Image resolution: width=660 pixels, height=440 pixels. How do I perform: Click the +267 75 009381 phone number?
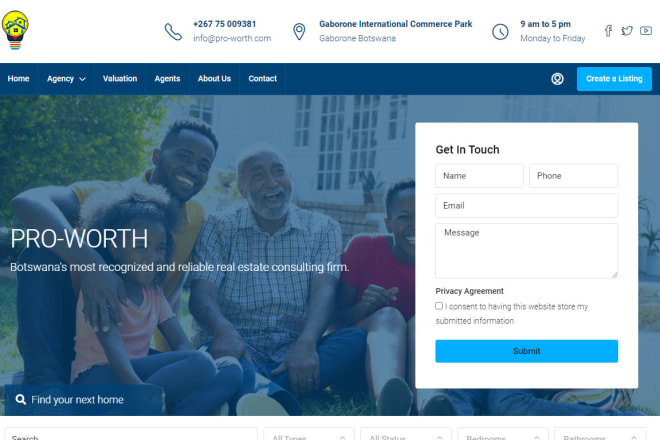(224, 24)
